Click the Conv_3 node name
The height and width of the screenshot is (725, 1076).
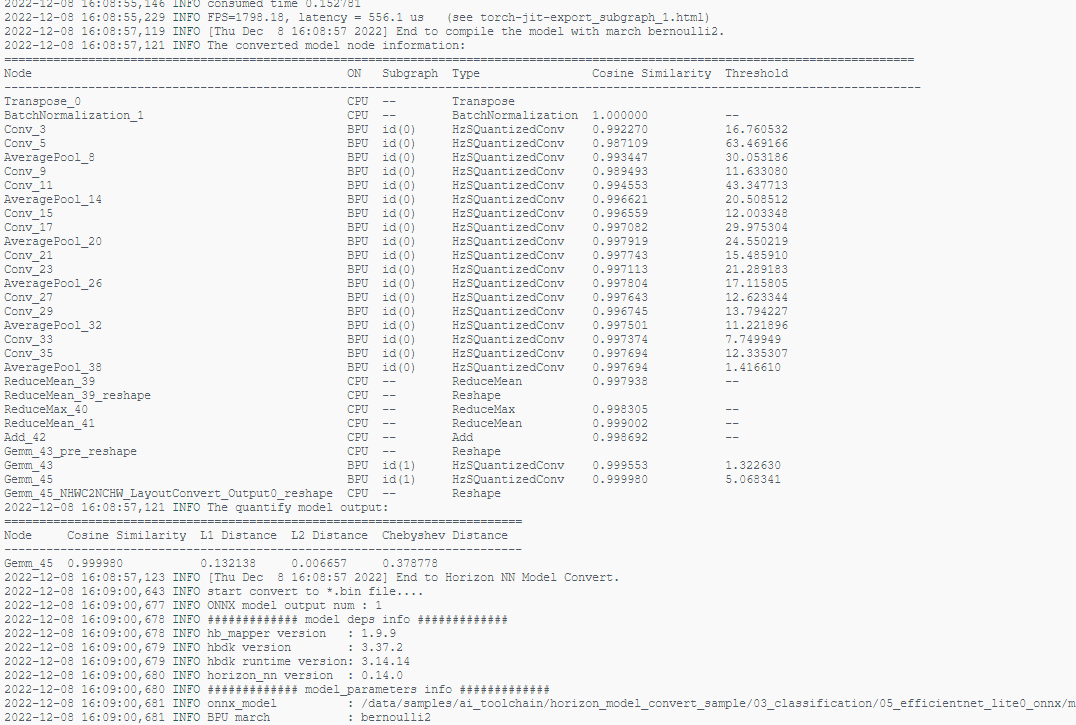click(25, 129)
